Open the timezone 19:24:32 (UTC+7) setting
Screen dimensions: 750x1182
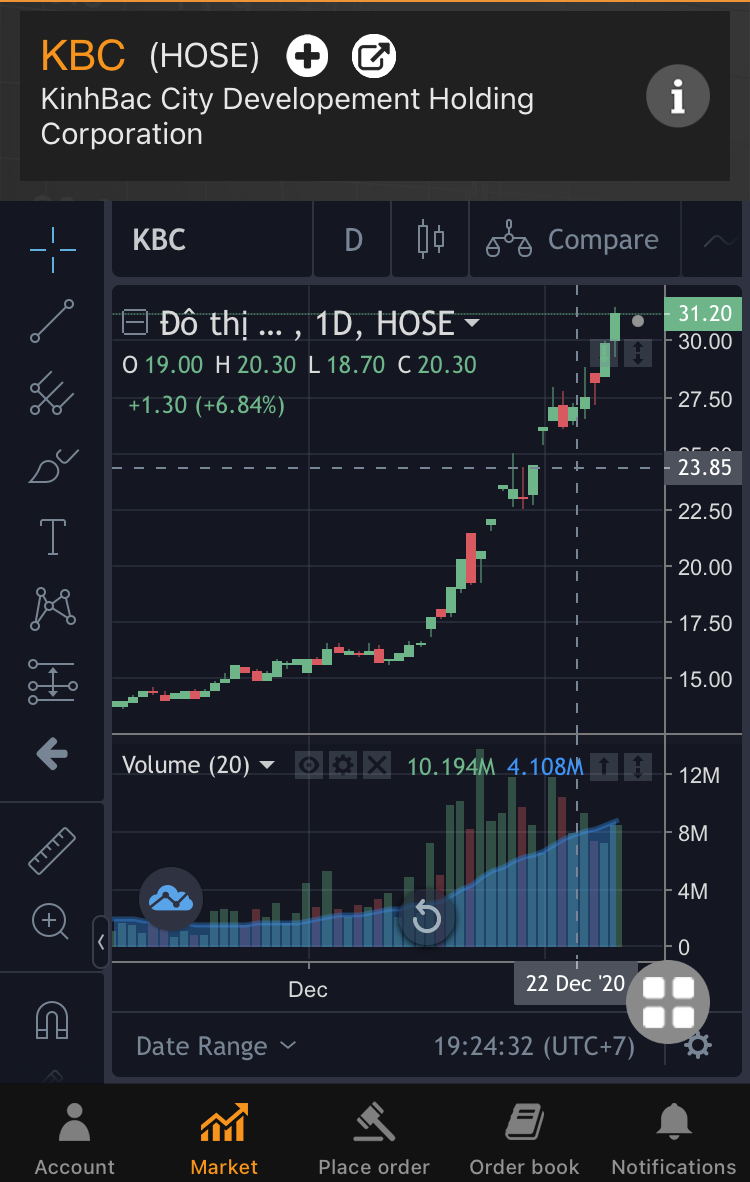click(x=534, y=1046)
